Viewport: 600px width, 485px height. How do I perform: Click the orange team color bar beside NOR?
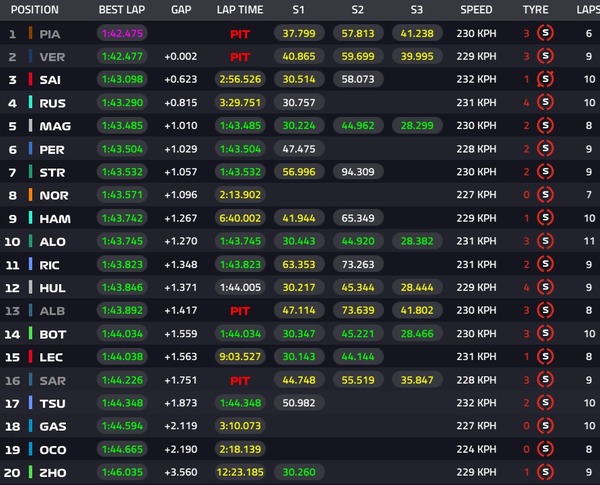pyautogui.click(x=30, y=195)
